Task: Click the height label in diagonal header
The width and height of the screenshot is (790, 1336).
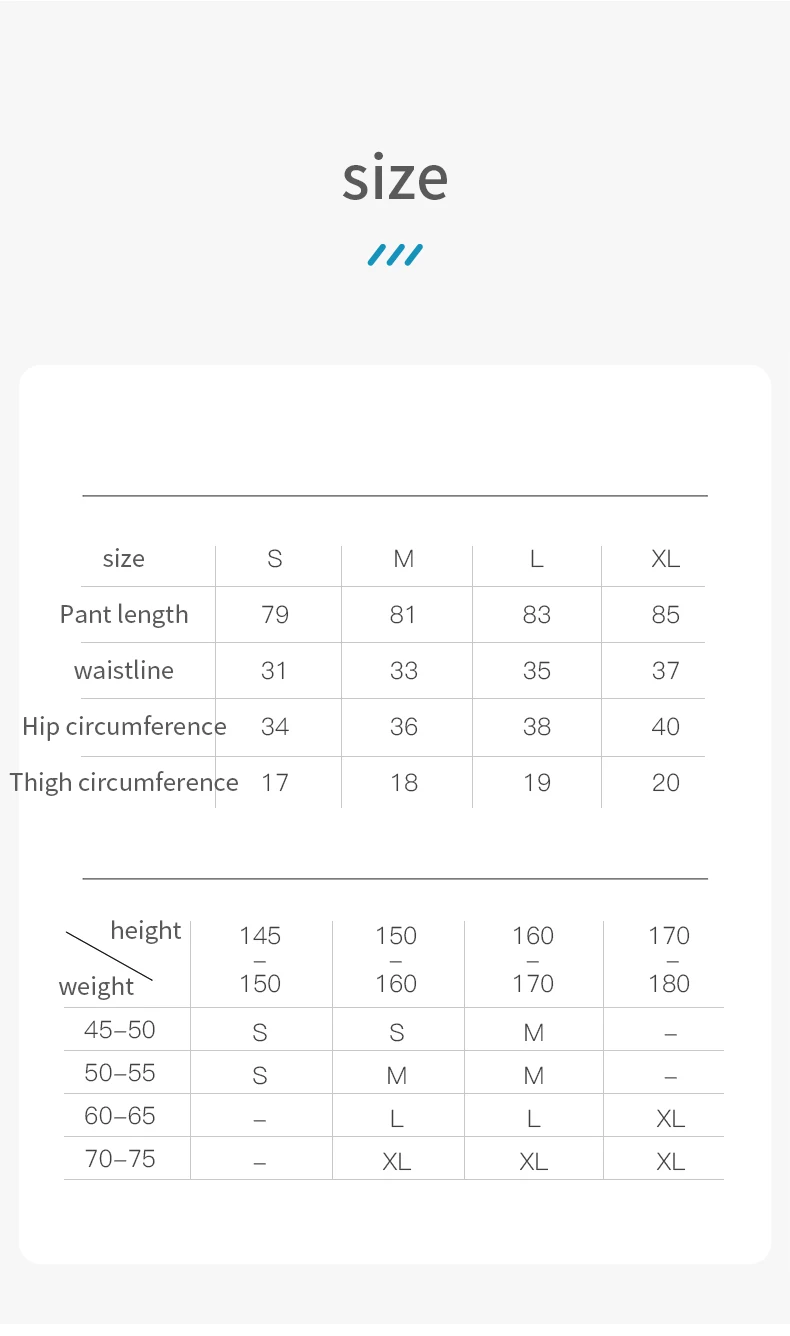Action: [146, 931]
